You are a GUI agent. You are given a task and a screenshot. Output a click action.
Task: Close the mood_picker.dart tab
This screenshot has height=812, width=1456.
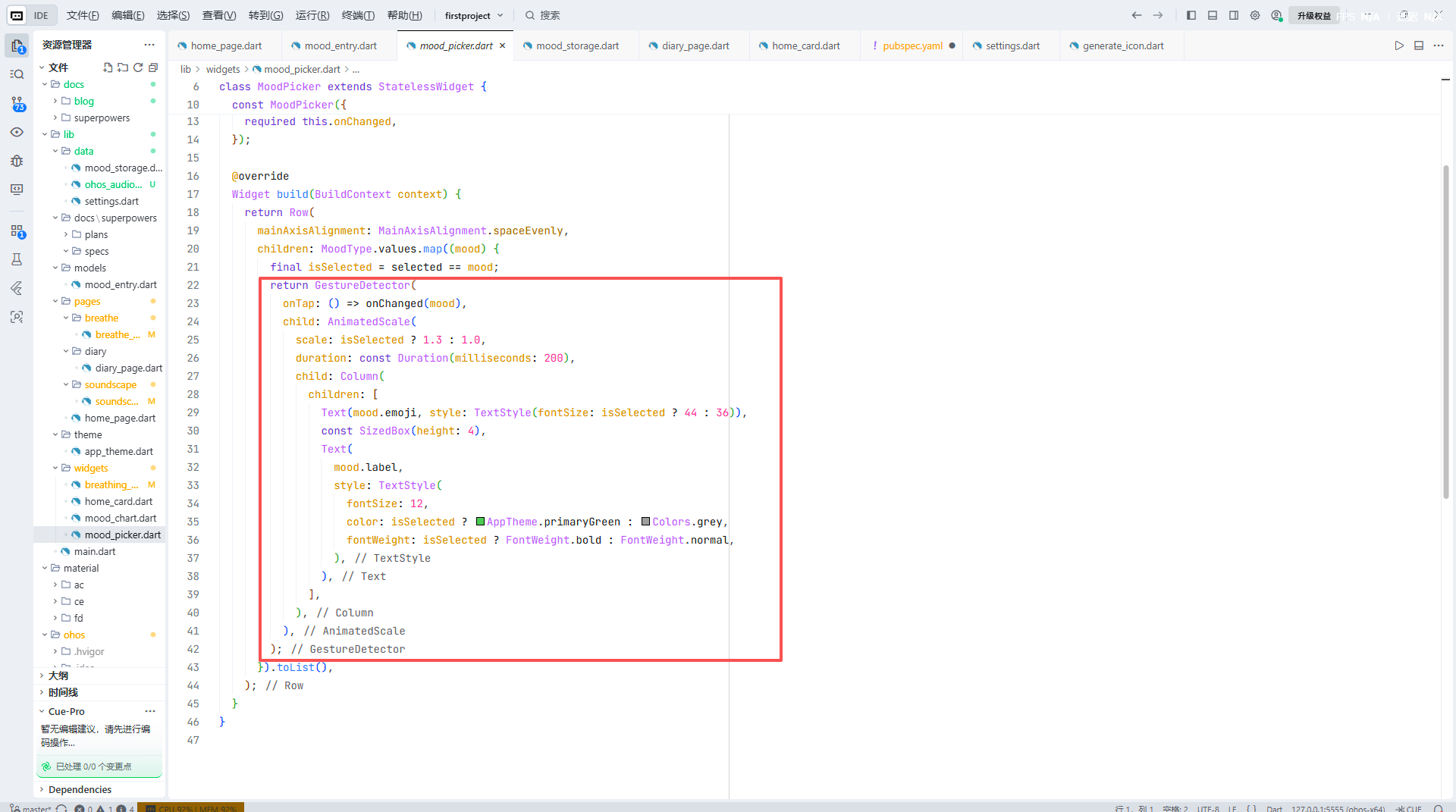pos(502,45)
